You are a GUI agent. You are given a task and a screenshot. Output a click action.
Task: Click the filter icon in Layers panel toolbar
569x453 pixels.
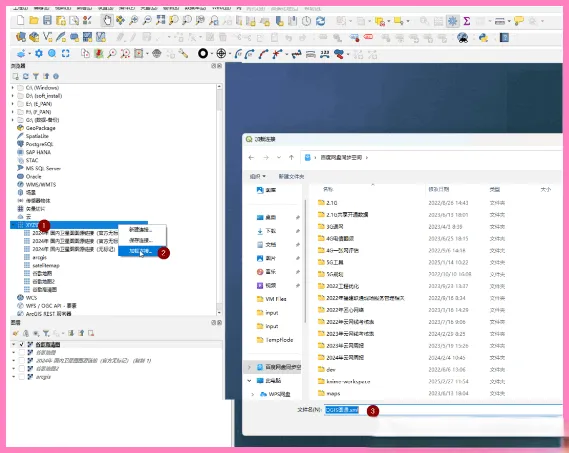[46, 333]
